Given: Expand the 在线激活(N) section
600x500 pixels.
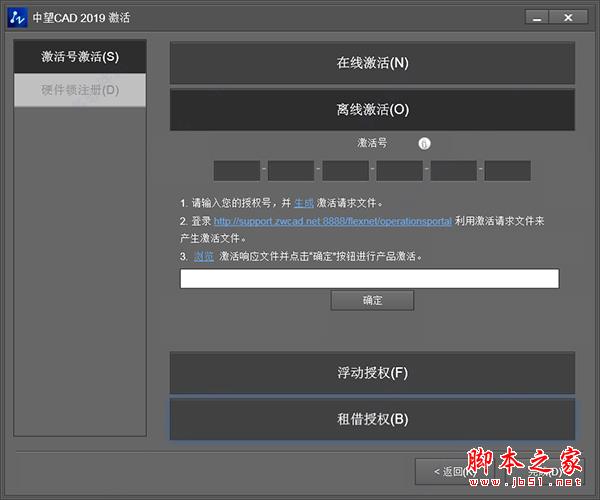Looking at the screenshot, I should (x=372, y=63).
